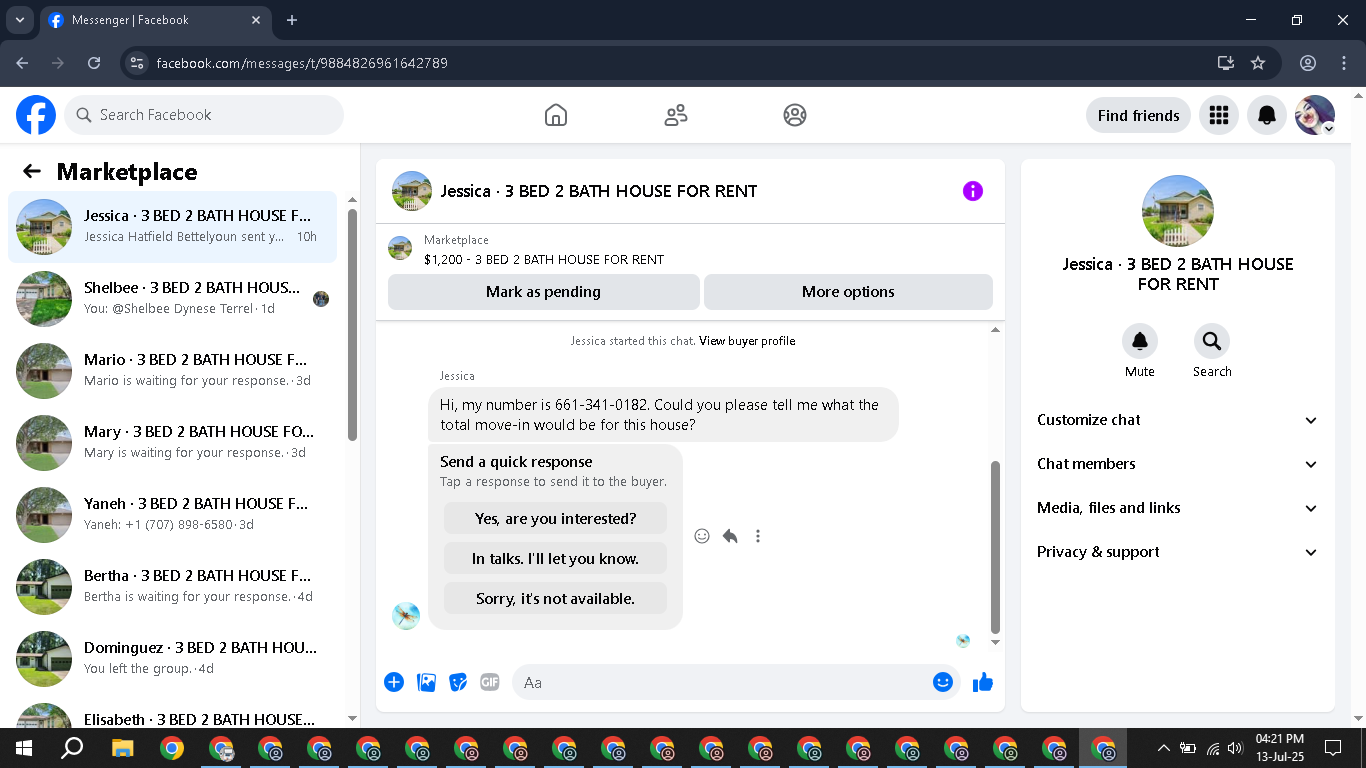This screenshot has width=1366, height=768.
Task: Open Chrome tab search dropdown
Action: coord(19,20)
